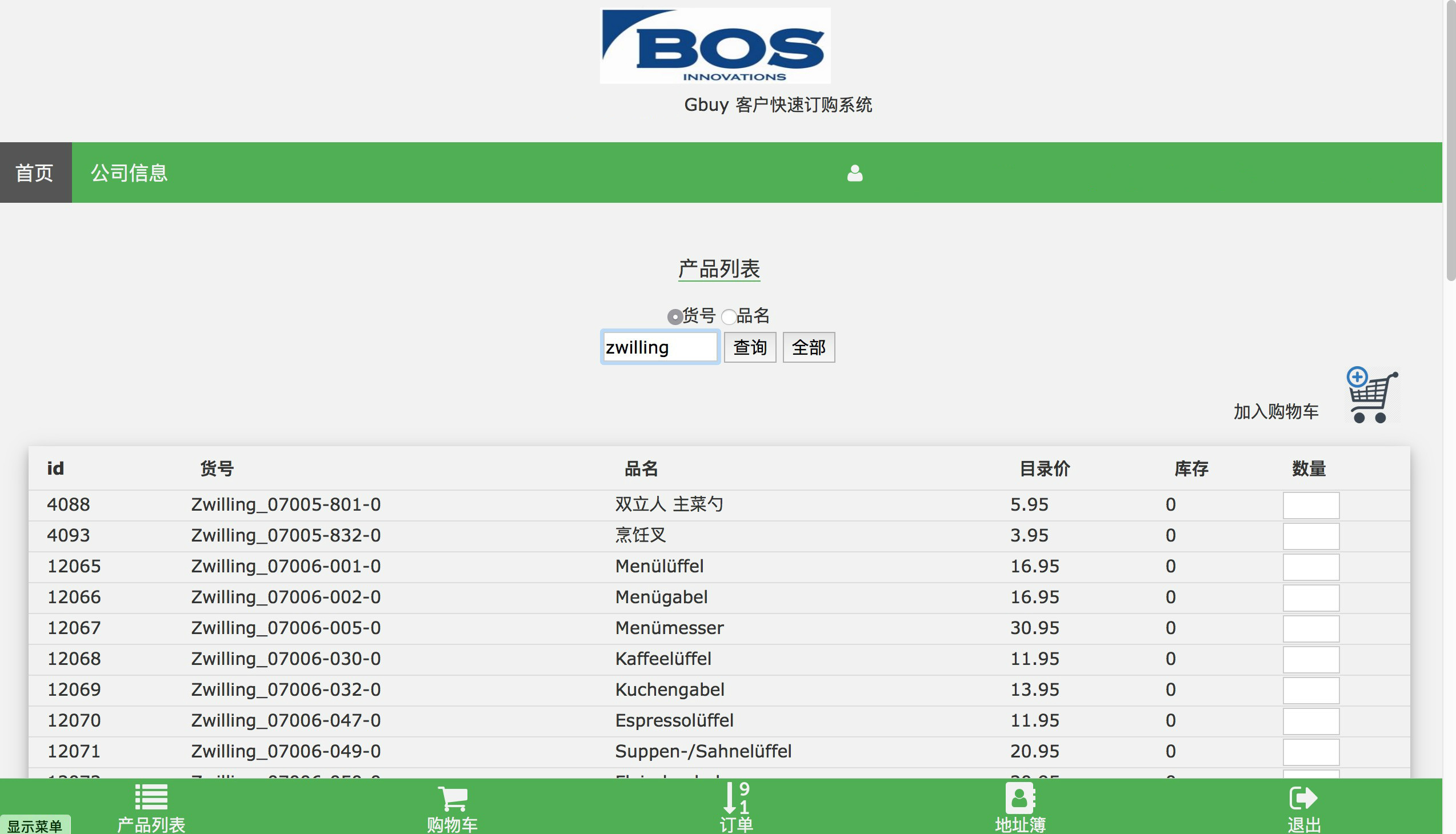Viewport: 1456px width, 834px height.
Task: Click quantity field for Kuchengabel row
Action: click(x=1310, y=691)
